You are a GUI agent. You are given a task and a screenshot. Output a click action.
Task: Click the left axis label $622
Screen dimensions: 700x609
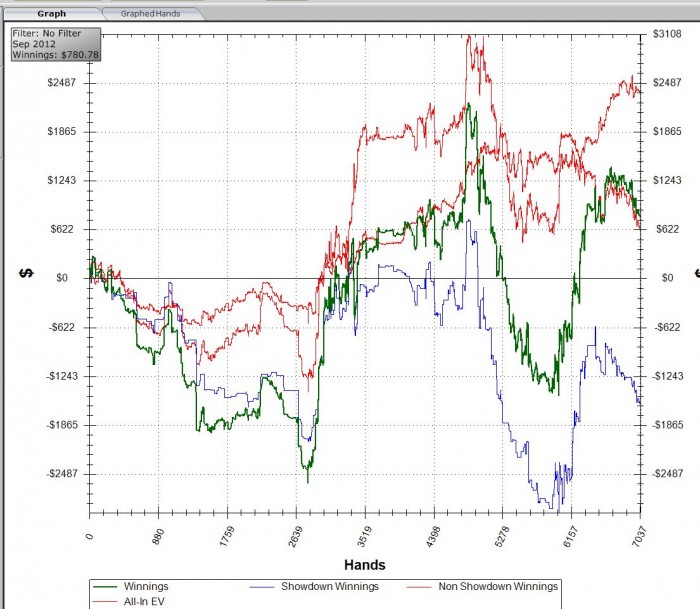coord(63,229)
